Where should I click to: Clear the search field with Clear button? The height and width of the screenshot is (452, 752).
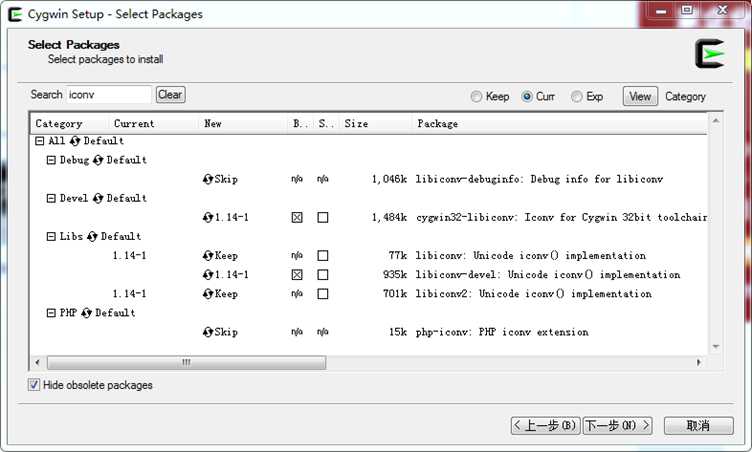click(x=170, y=95)
